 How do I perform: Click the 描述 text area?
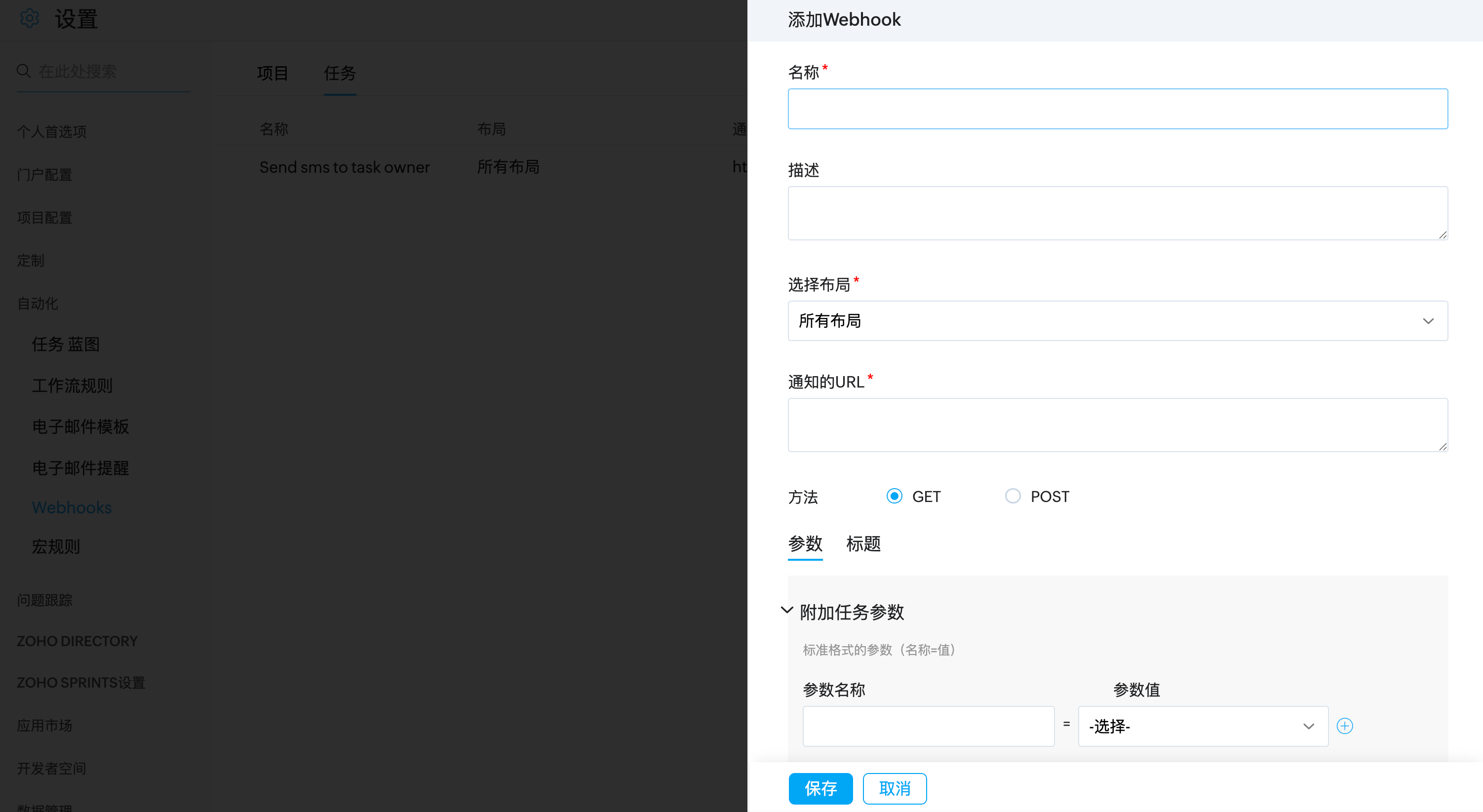tap(1117, 213)
